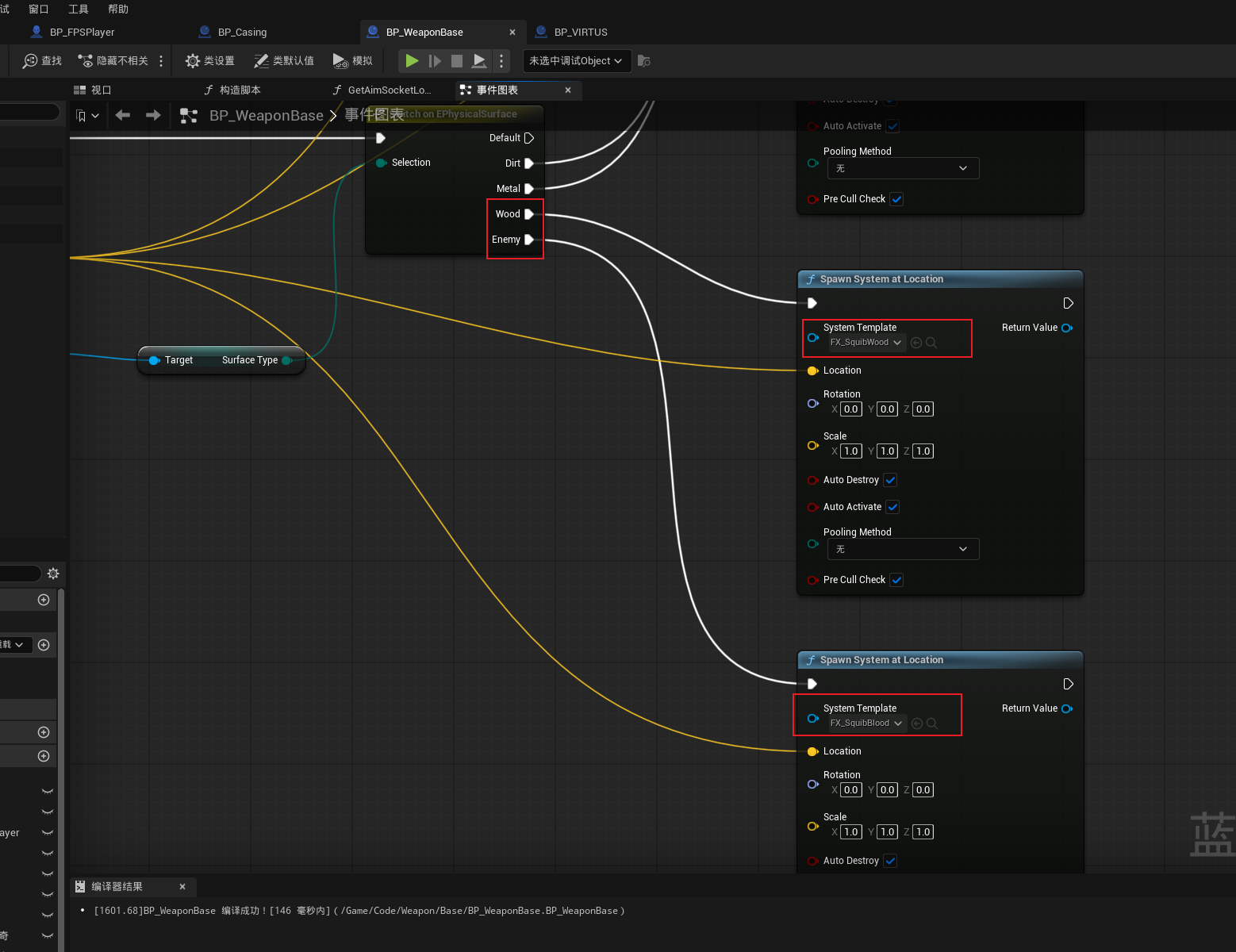The image size is (1236, 952).
Task: Browse to FX_SquibWood asset in content browser
Action: [931, 343]
